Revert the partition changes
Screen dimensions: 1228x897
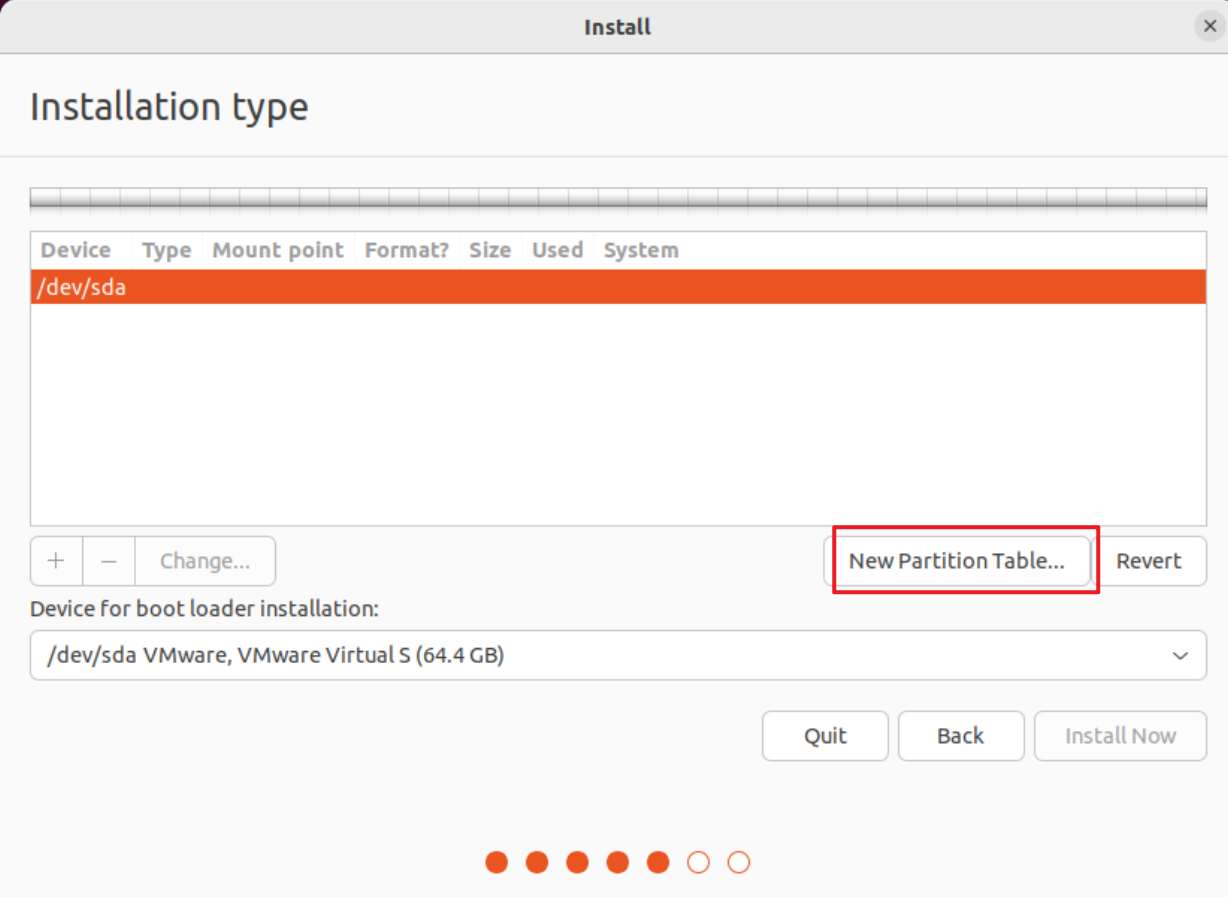(x=1148, y=561)
